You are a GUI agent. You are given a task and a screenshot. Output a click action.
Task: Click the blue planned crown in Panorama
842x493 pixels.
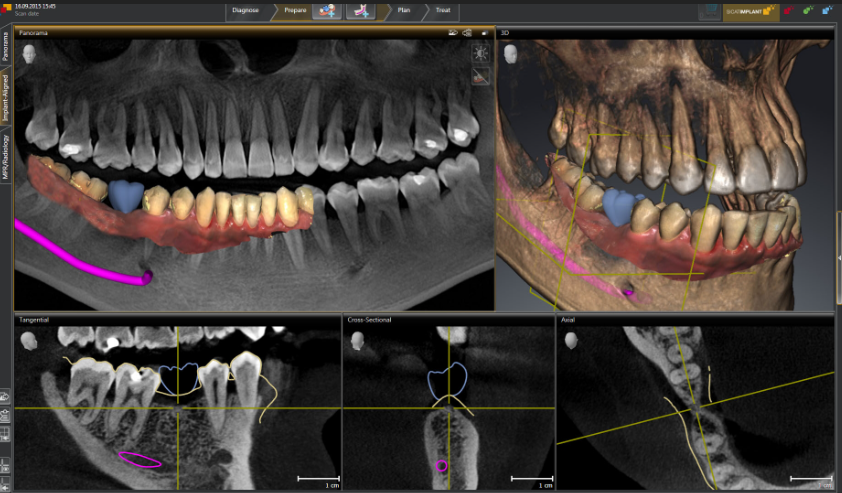pyautogui.click(x=125, y=194)
